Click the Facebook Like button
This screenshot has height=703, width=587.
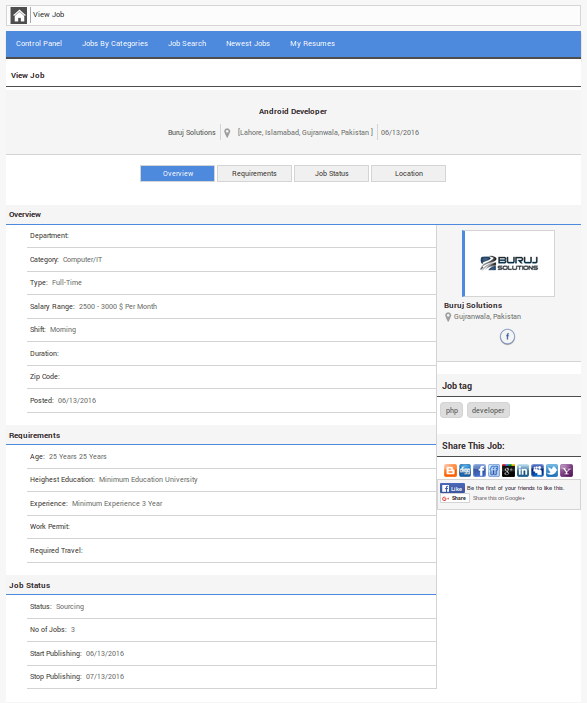pyautogui.click(x=452, y=488)
